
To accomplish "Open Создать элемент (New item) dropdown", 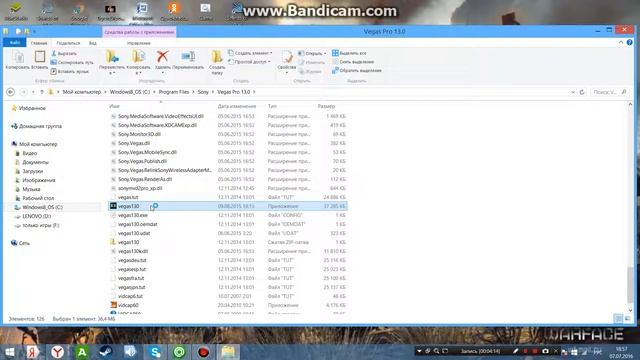I will (x=250, y=53).
